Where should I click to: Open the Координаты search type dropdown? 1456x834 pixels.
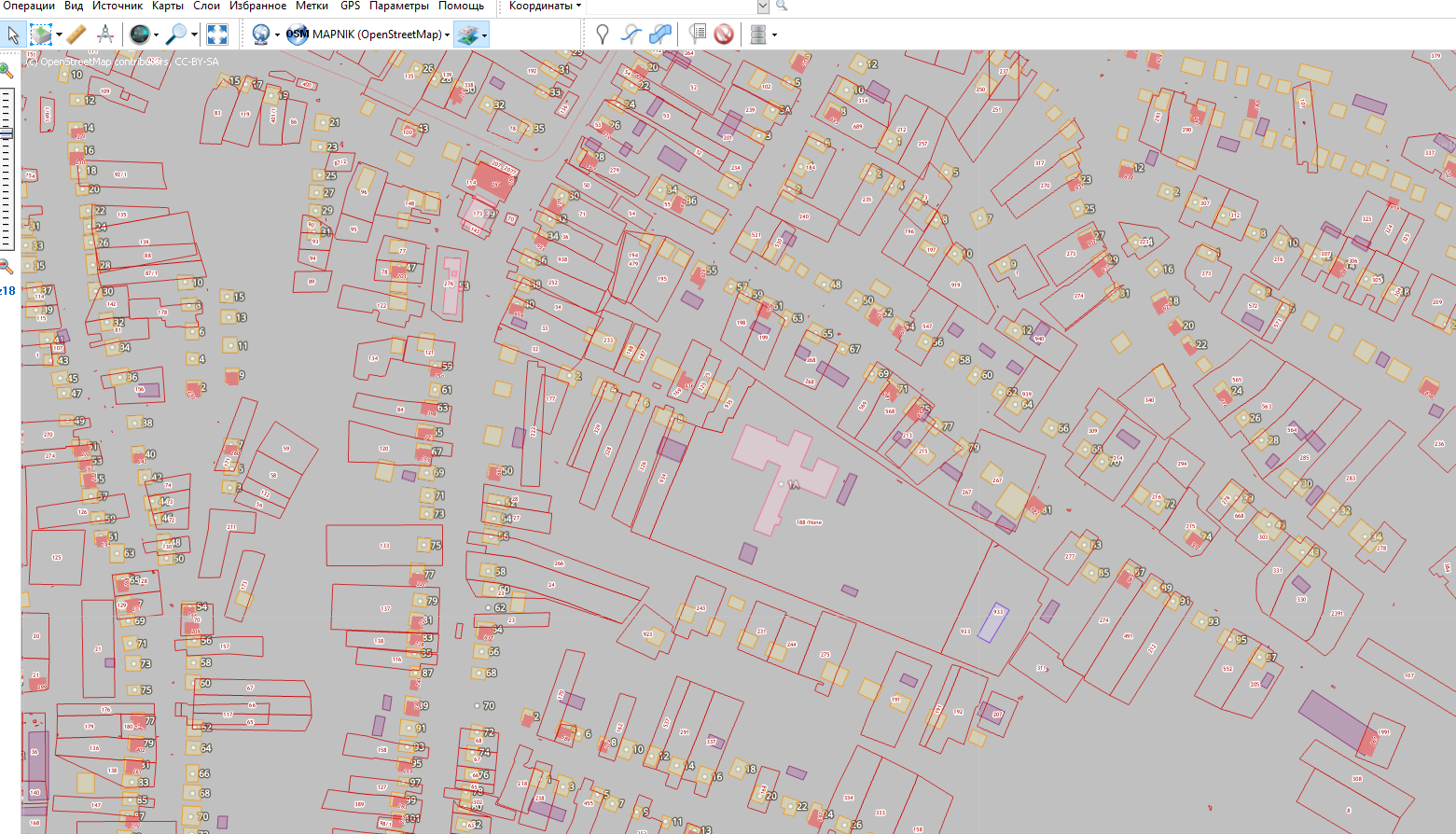pyautogui.click(x=545, y=6)
